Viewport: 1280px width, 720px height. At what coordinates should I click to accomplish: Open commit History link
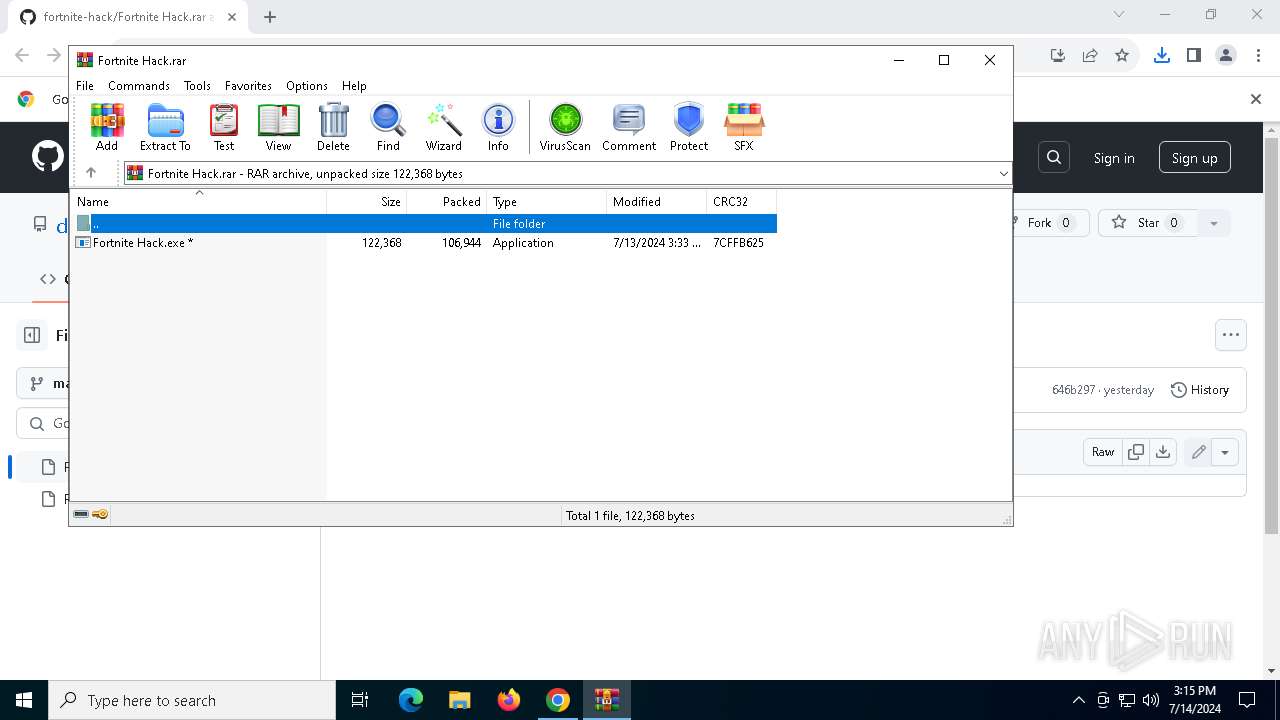pyautogui.click(x=1199, y=390)
